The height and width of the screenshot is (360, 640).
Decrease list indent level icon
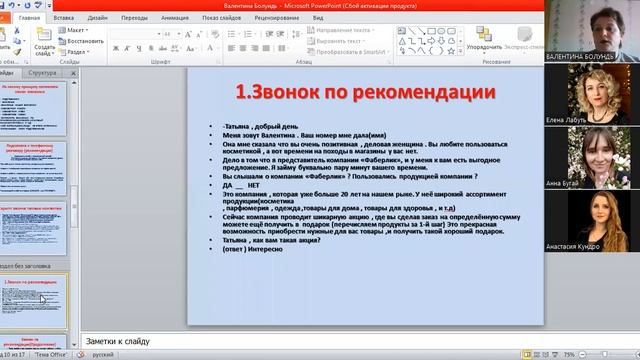click(x=269, y=34)
